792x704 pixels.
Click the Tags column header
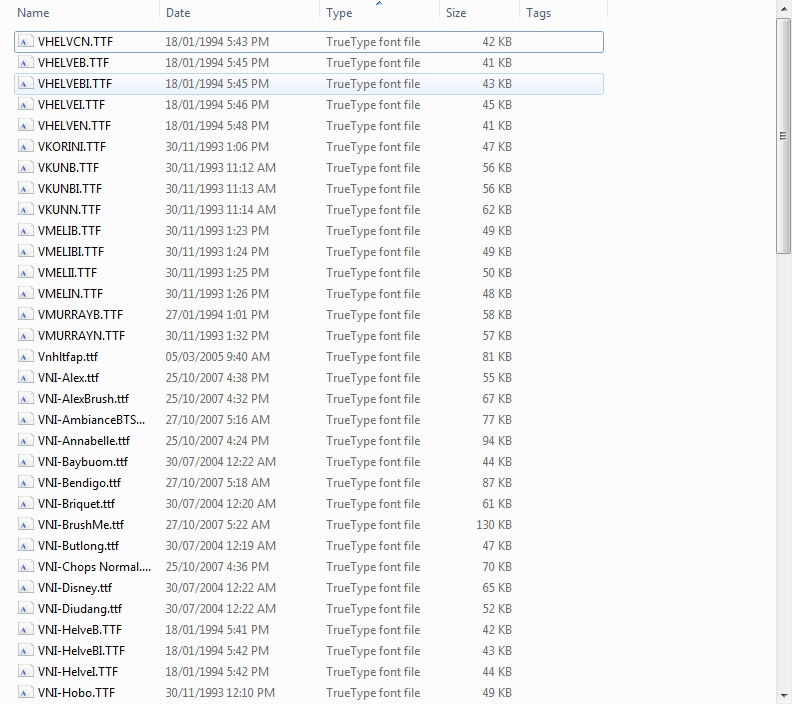pyautogui.click(x=538, y=13)
